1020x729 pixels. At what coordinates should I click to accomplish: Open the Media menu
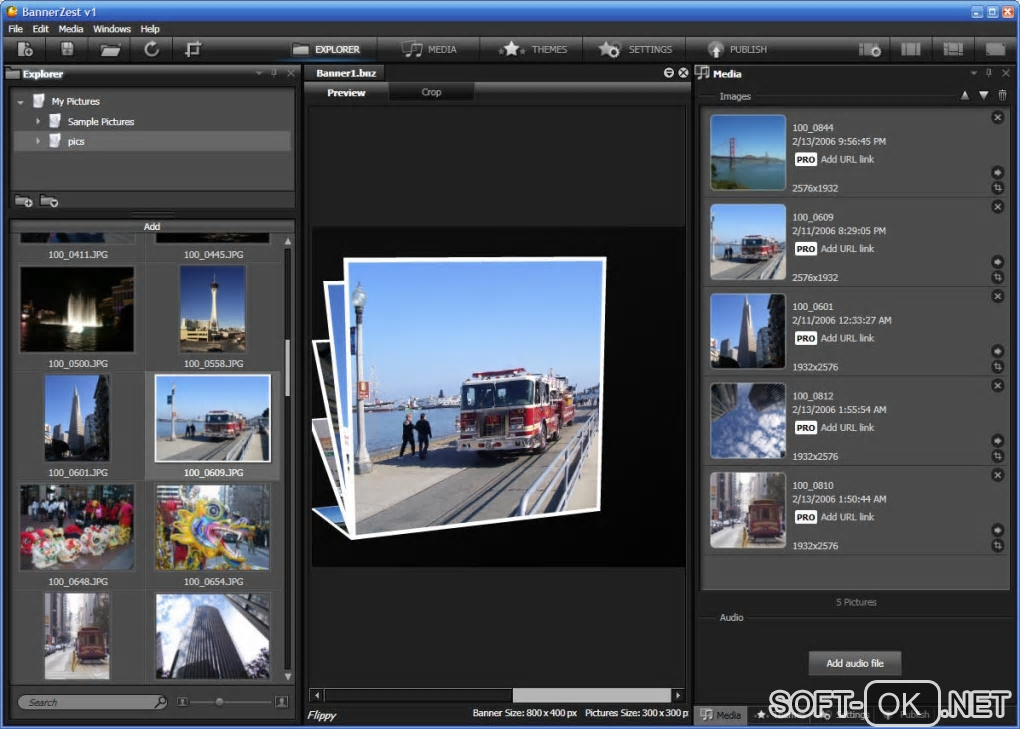coord(71,29)
